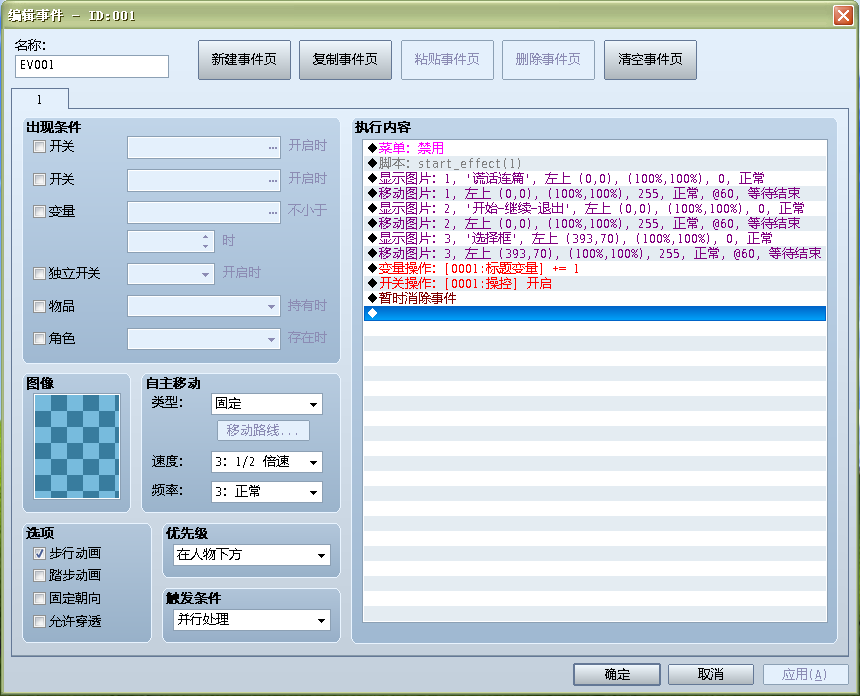The height and width of the screenshot is (696, 860).
Task: Select the 变量操作 [0001:标题变量] line
Action: [x=595, y=268]
